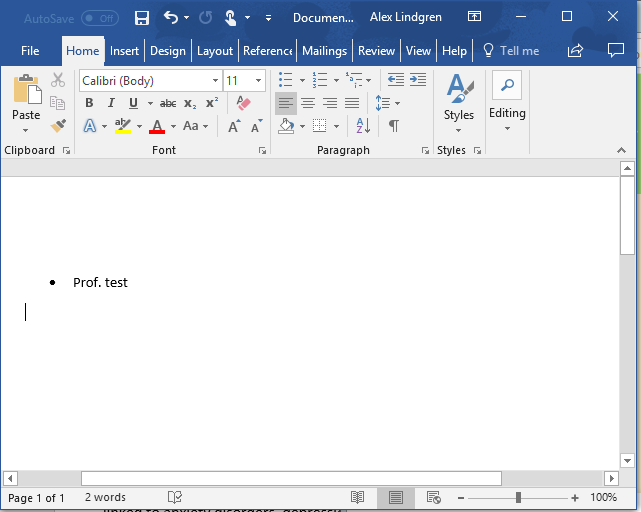Image resolution: width=641 pixels, height=512 pixels.
Task: Switch to the Design tab
Action: coord(168,51)
